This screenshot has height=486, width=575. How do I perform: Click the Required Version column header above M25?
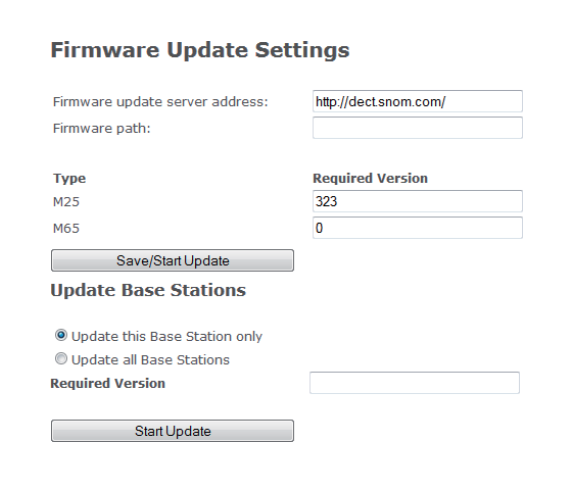pos(370,178)
